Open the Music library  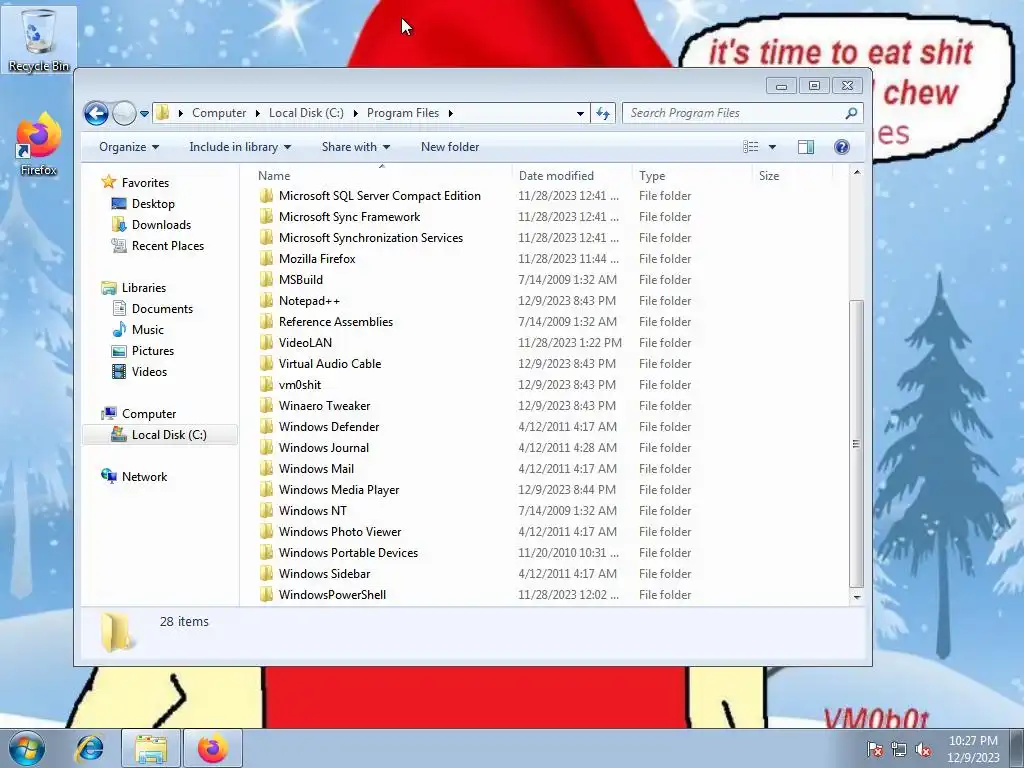(148, 330)
